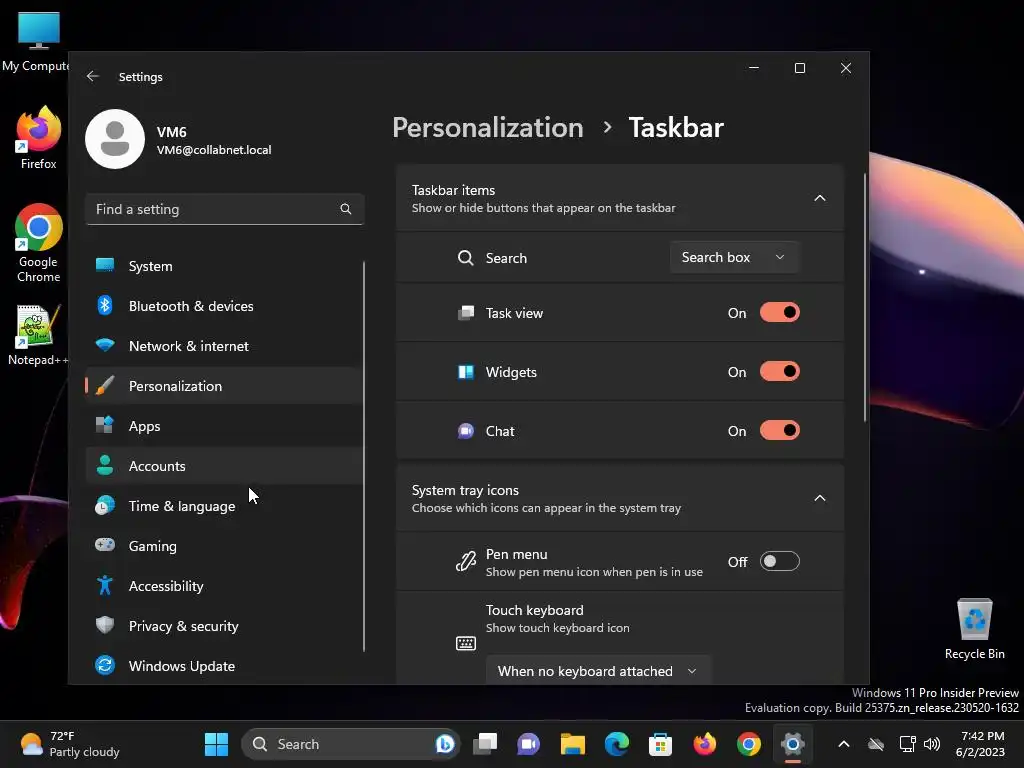The height and width of the screenshot is (768, 1024).
Task: Select the Firefox desktop shortcut
Action: (x=39, y=138)
